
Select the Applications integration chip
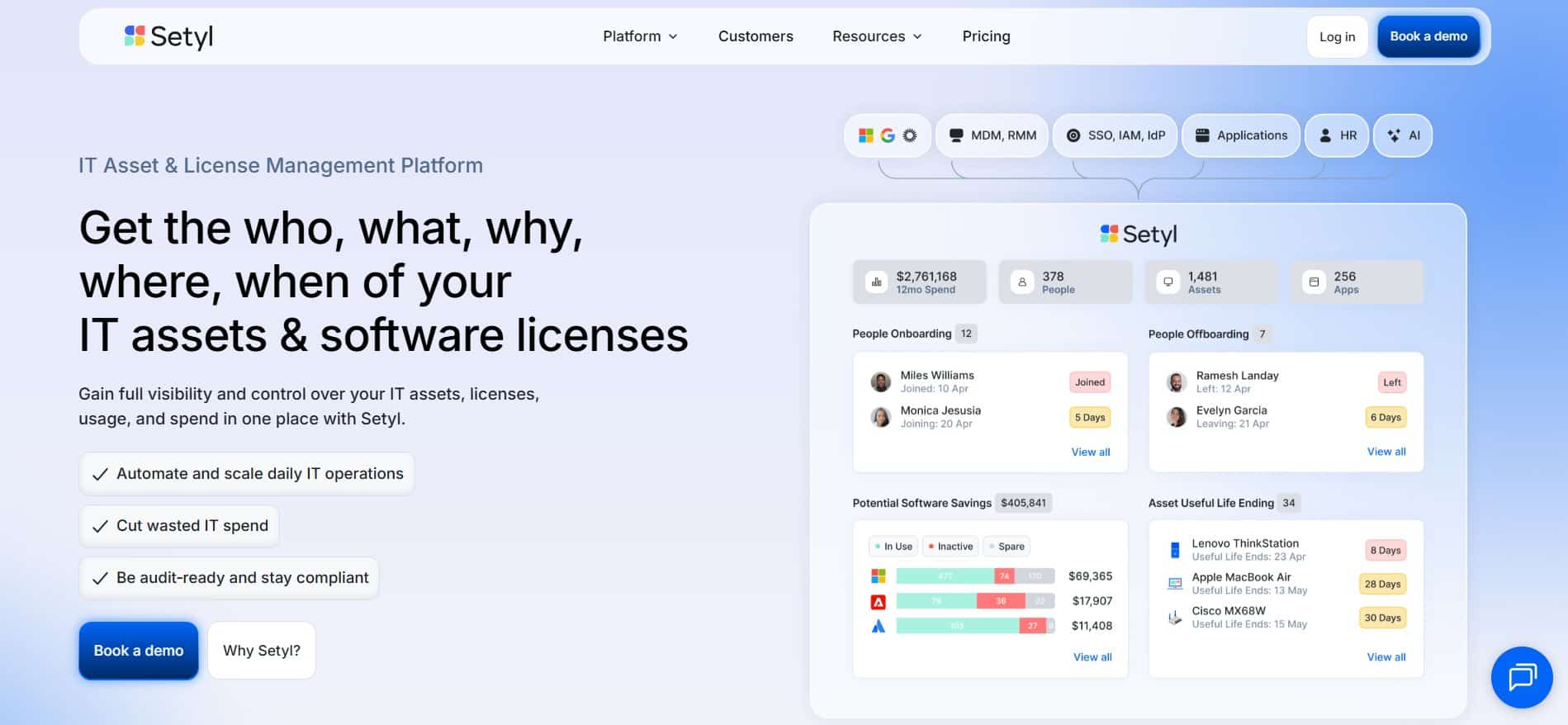pyautogui.click(x=1241, y=135)
